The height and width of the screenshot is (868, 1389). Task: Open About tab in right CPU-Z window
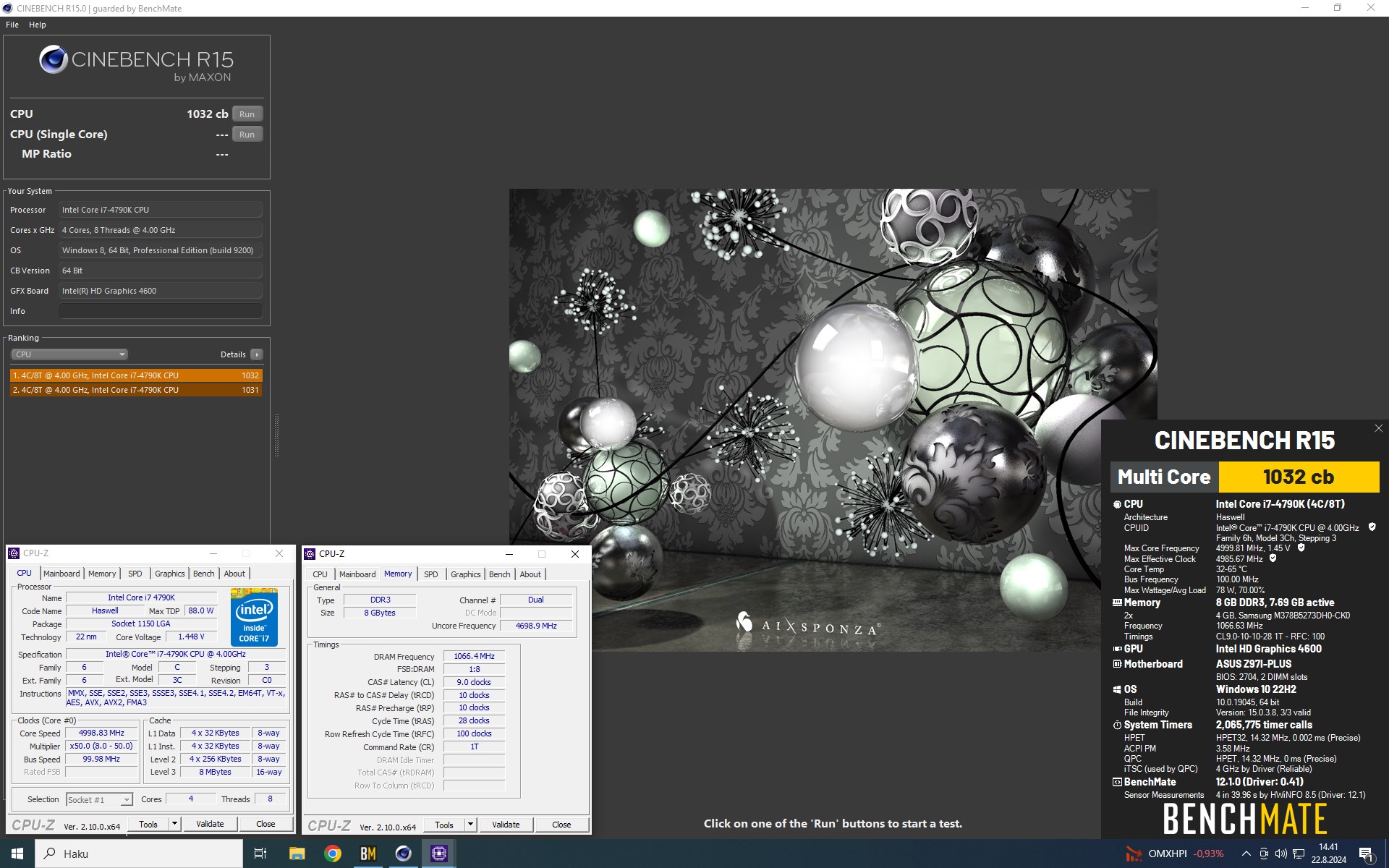(530, 574)
